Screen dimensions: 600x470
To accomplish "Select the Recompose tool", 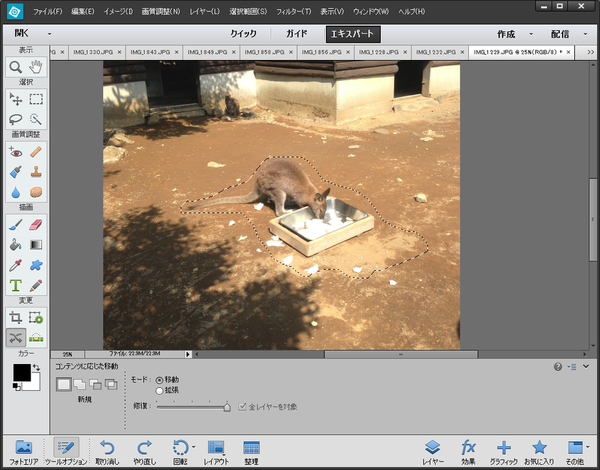I will click(x=36, y=318).
